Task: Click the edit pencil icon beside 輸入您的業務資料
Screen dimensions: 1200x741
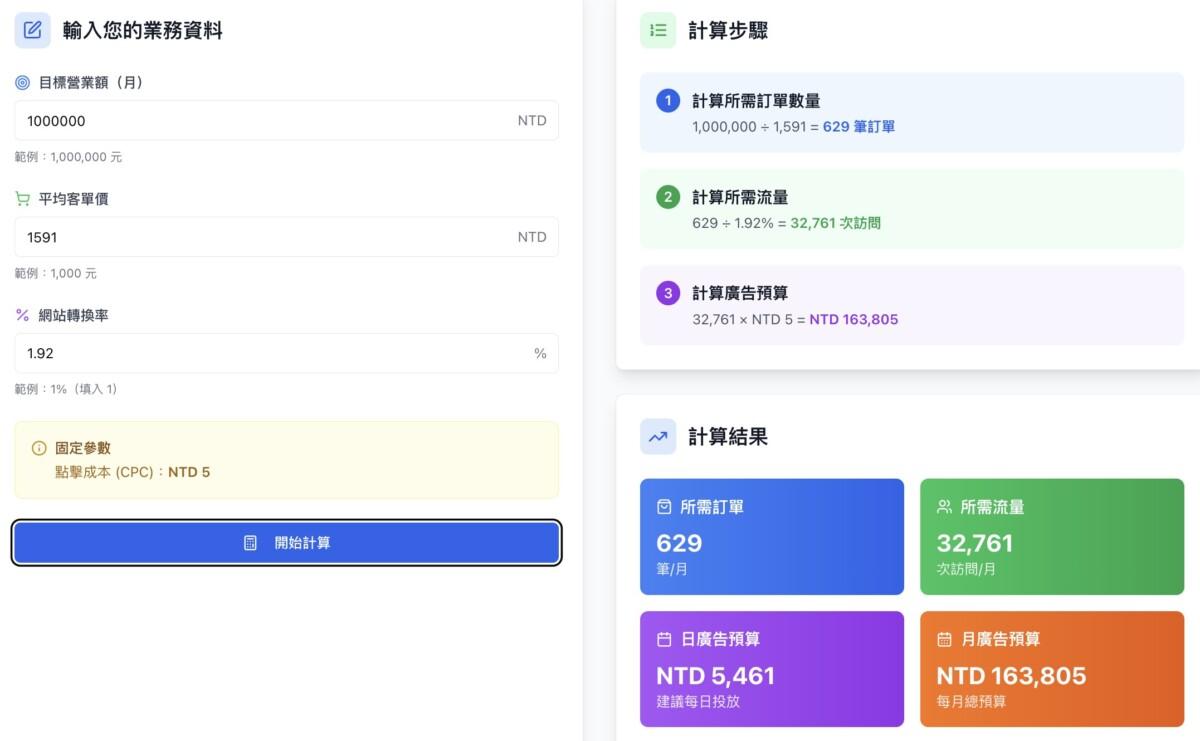Action: 32,30
